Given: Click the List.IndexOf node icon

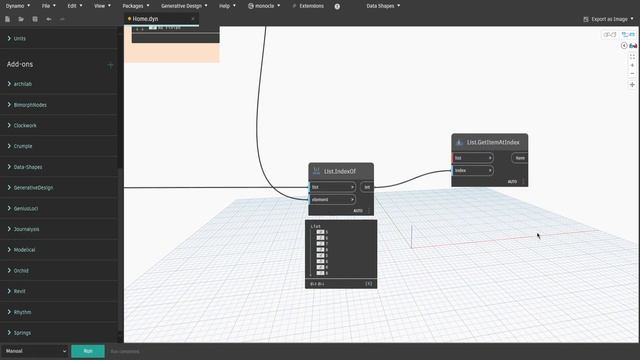Looking at the screenshot, I should tap(316, 171).
